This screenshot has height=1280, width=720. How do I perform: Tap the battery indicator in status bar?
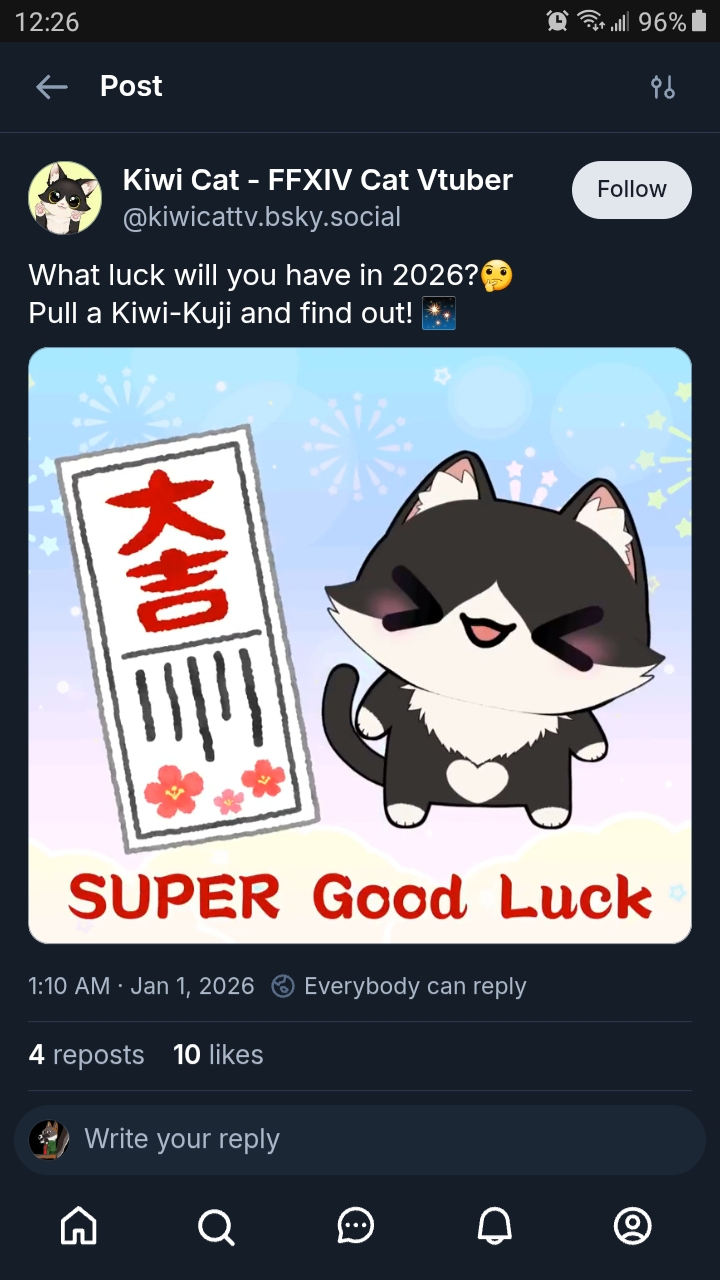[697, 21]
